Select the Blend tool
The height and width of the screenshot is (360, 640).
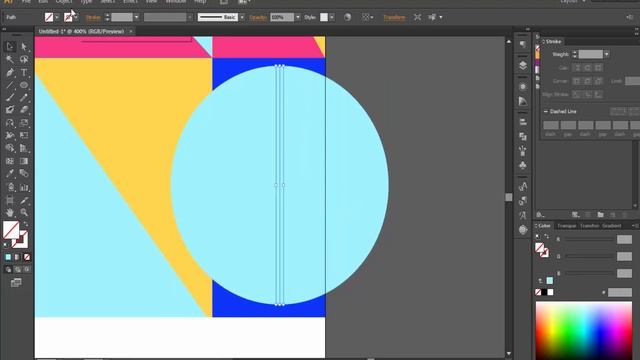pyautogui.click(x=24, y=173)
